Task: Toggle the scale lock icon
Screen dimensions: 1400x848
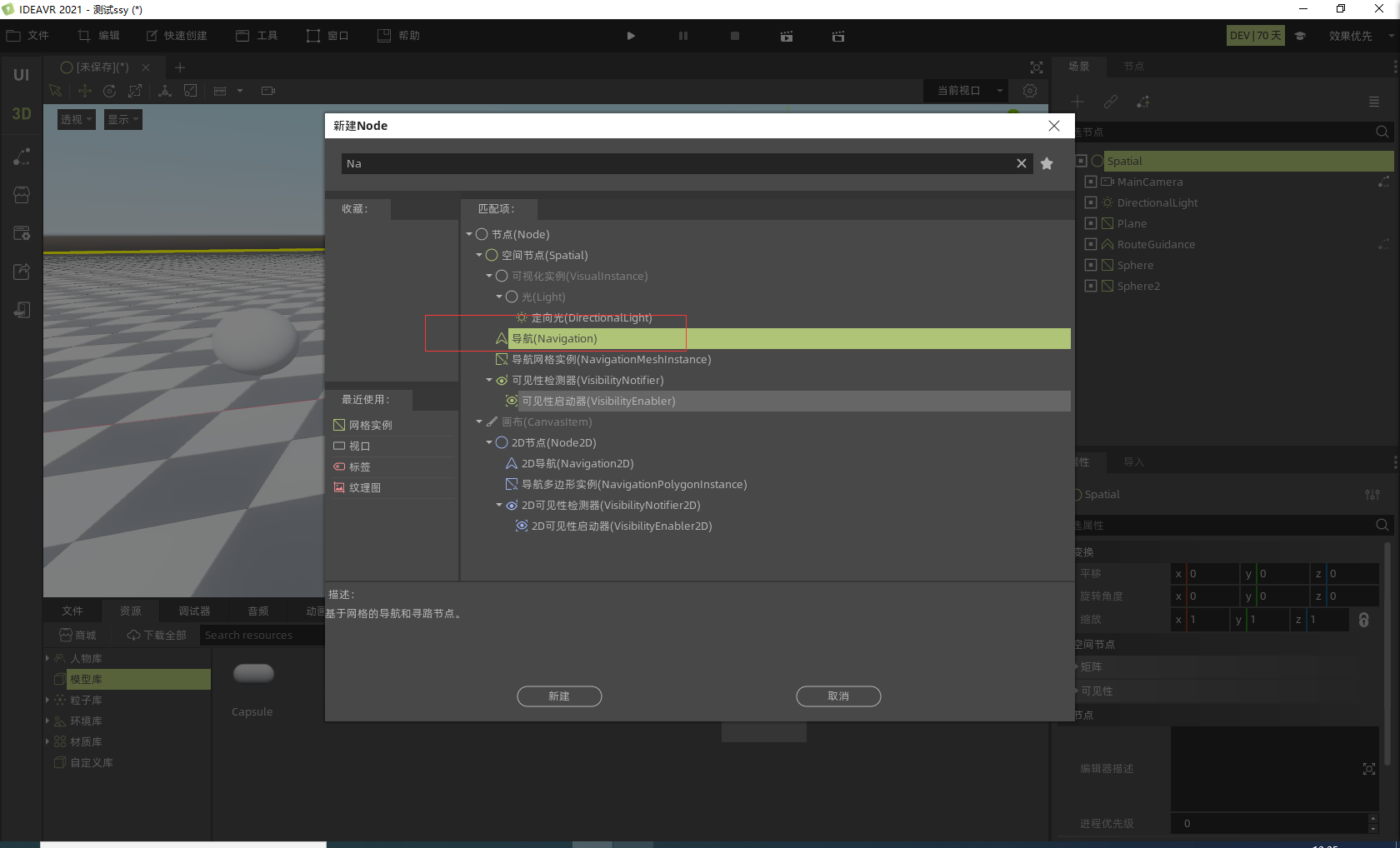Action: [x=1364, y=620]
